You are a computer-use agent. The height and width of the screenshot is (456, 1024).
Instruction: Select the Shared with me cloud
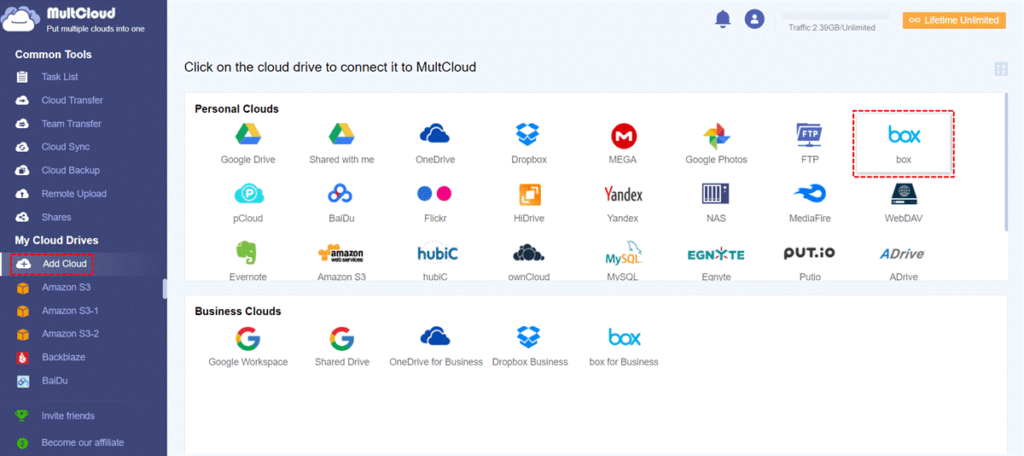(x=342, y=144)
